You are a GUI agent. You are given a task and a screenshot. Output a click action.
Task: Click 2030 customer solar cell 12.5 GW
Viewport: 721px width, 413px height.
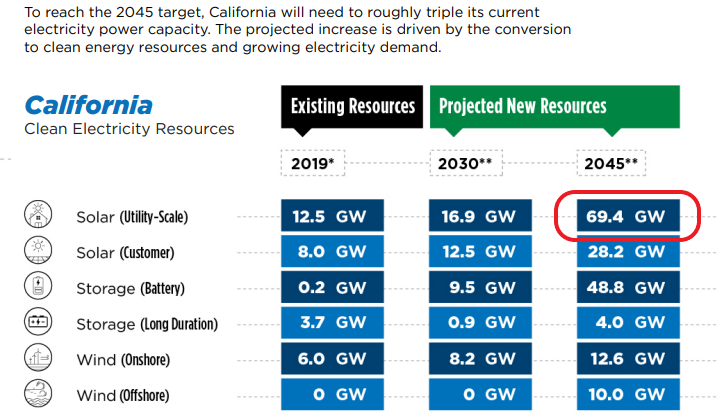[x=480, y=251]
